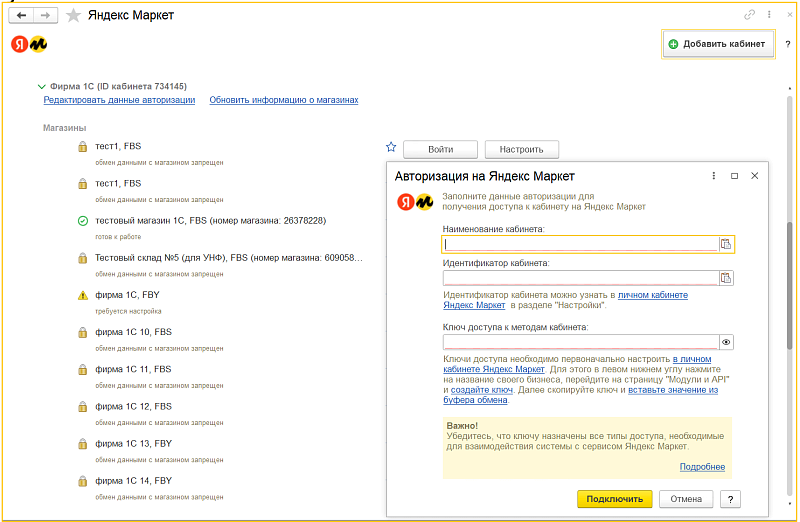Click the Настроить button
800x522 pixels.
click(x=521, y=150)
